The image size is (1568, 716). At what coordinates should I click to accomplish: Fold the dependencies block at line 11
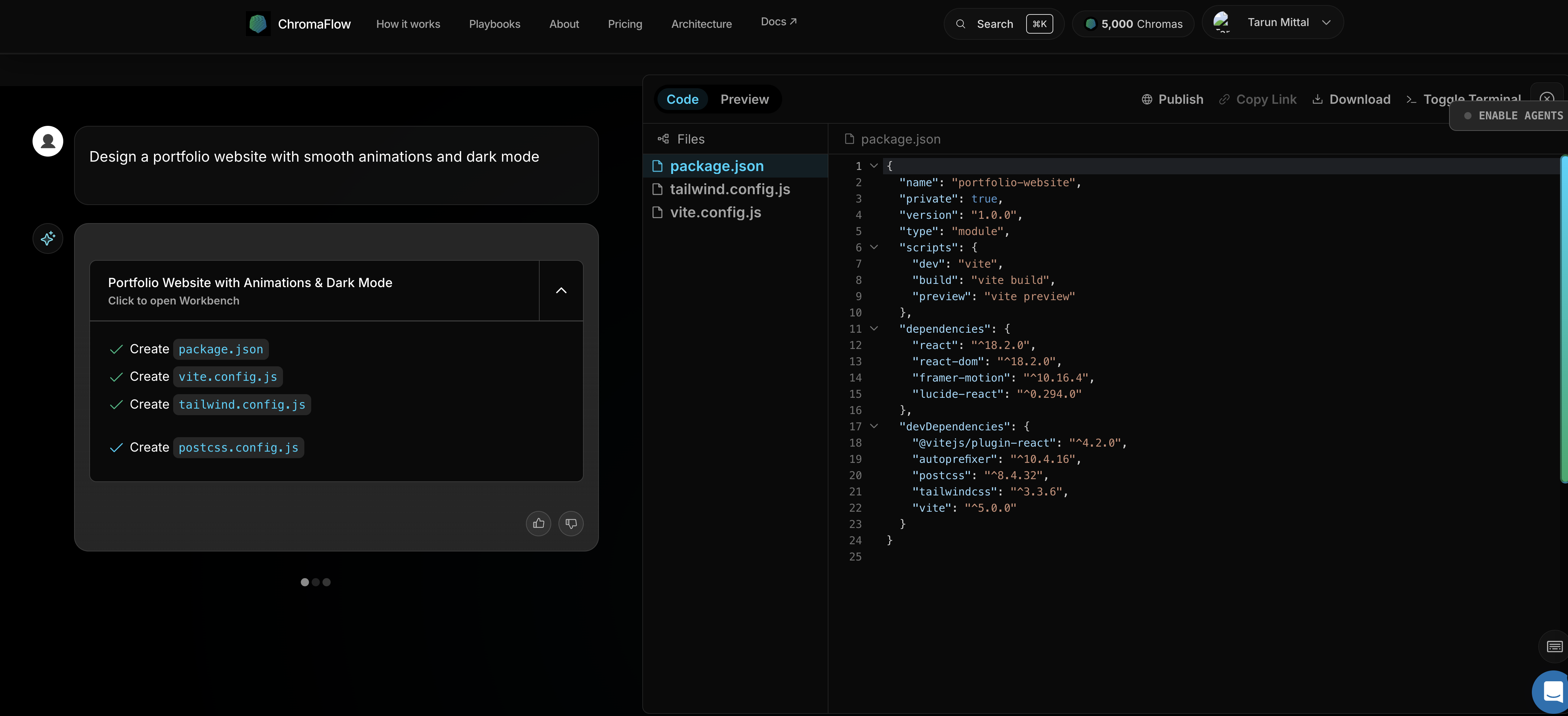(x=874, y=329)
